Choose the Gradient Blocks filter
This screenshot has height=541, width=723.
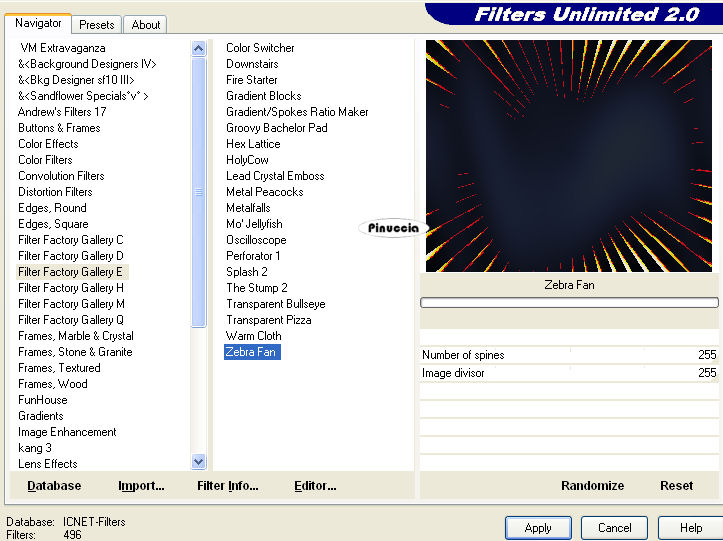[x=264, y=96]
